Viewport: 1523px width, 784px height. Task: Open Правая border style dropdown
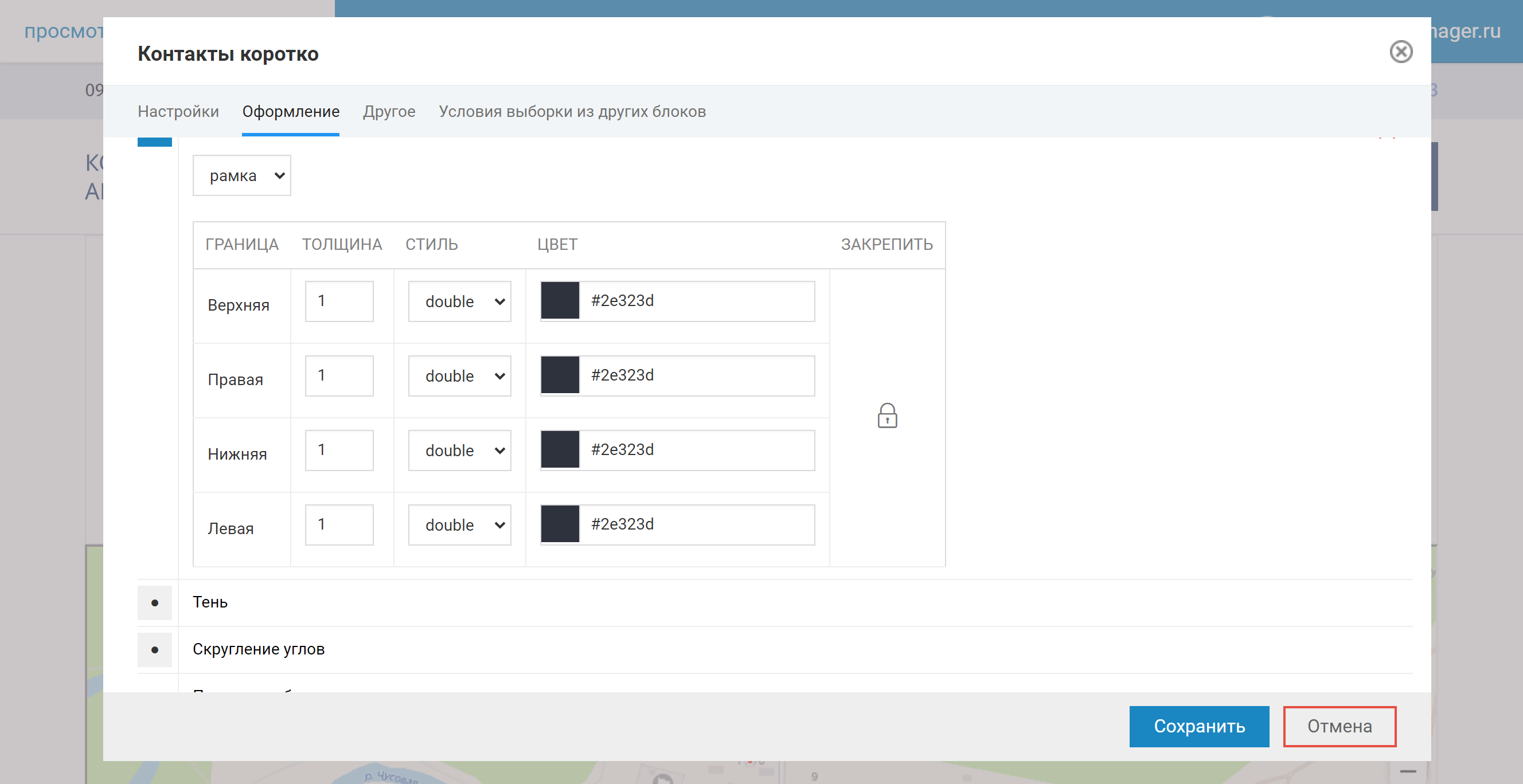[x=459, y=376]
